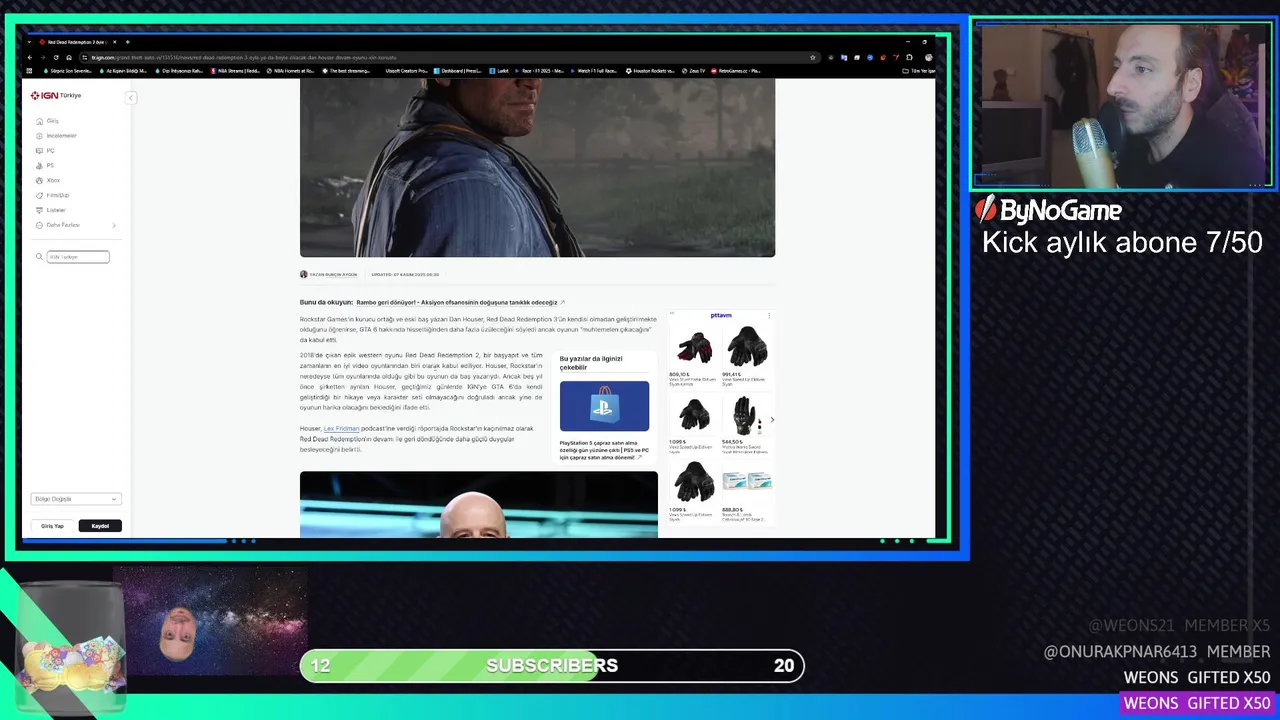
Task: Open the apps grid icon in bookmarks bar
Action: pyautogui.click(x=29, y=71)
